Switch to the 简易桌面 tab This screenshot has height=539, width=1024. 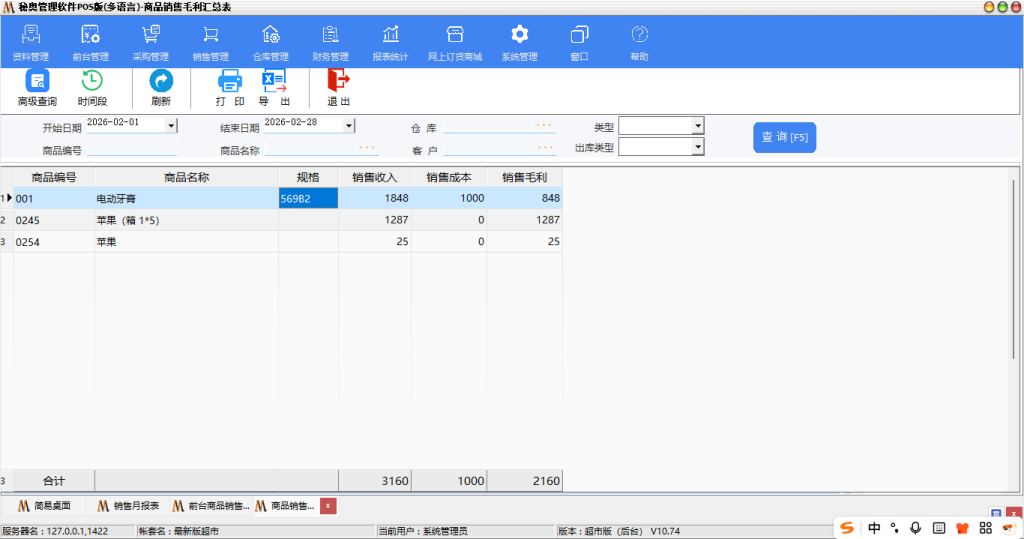(46, 506)
